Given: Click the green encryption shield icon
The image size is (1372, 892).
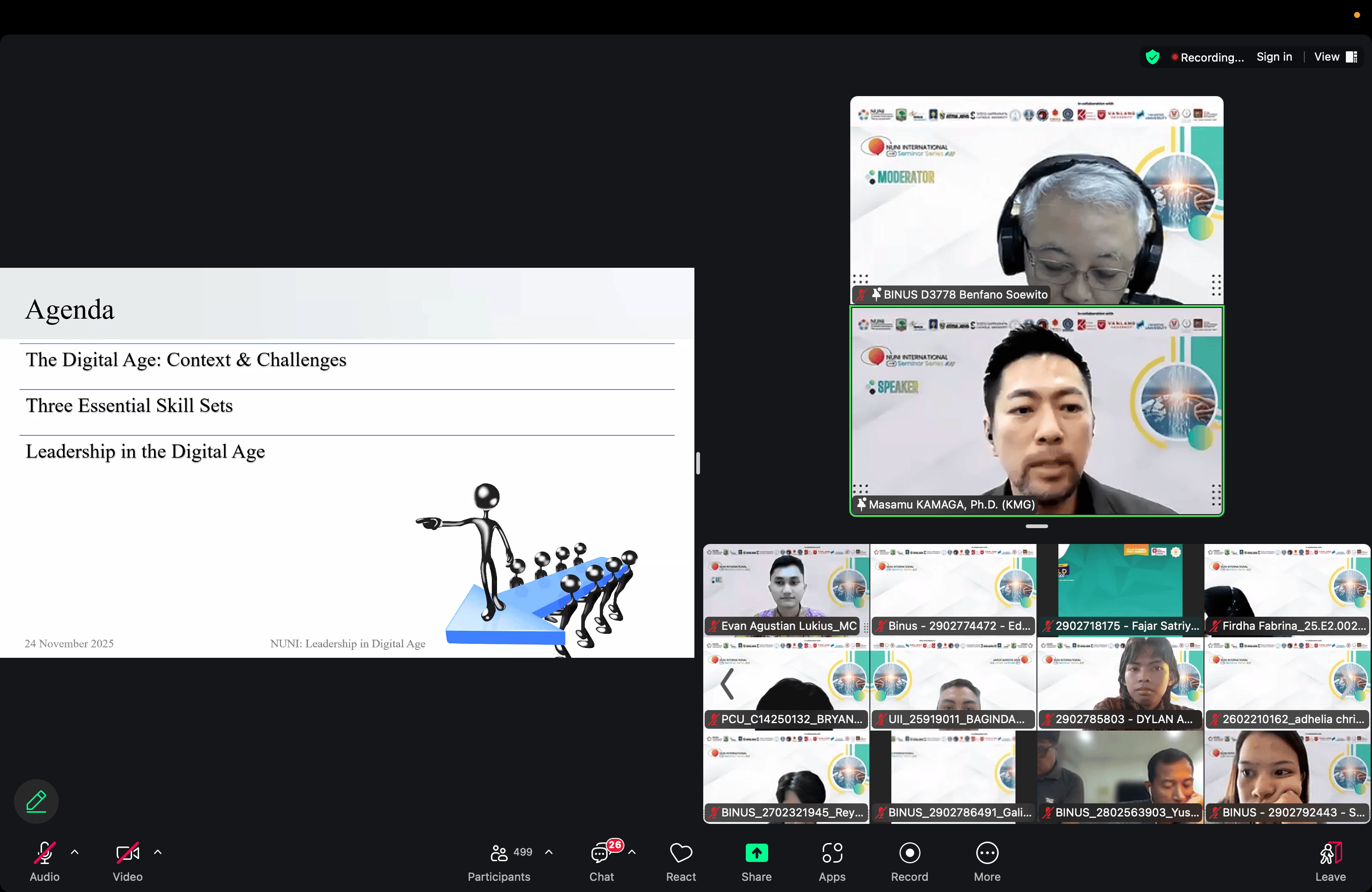Looking at the screenshot, I should pyautogui.click(x=1152, y=57).
